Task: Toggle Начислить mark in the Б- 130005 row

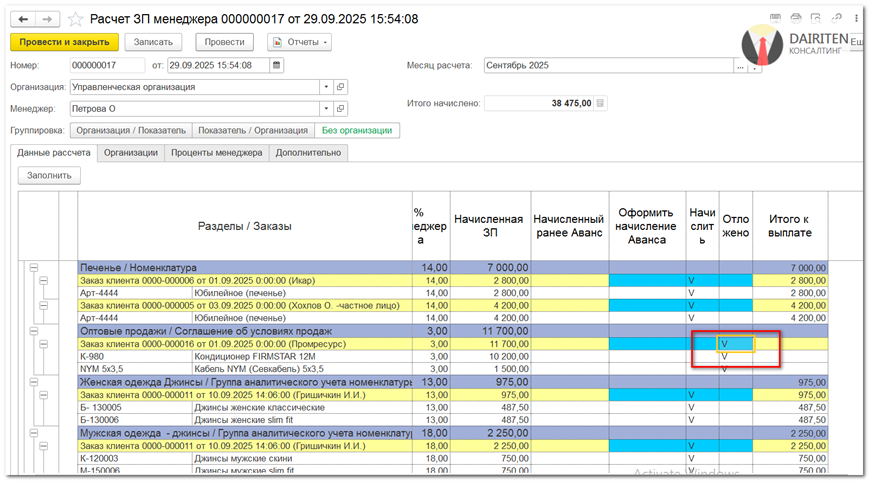Action: click(702, 407)
